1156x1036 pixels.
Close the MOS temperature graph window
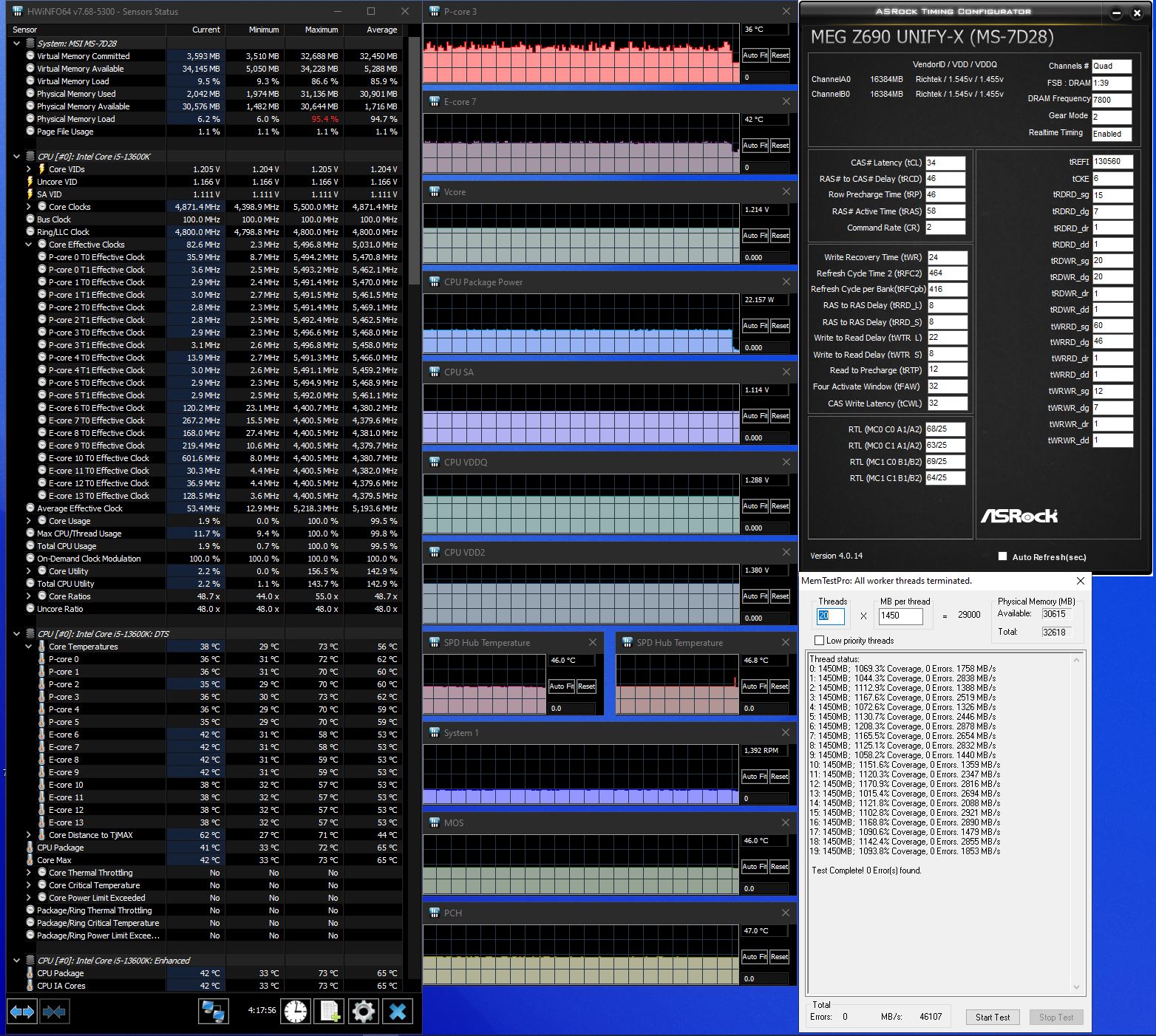coord(786,822)
